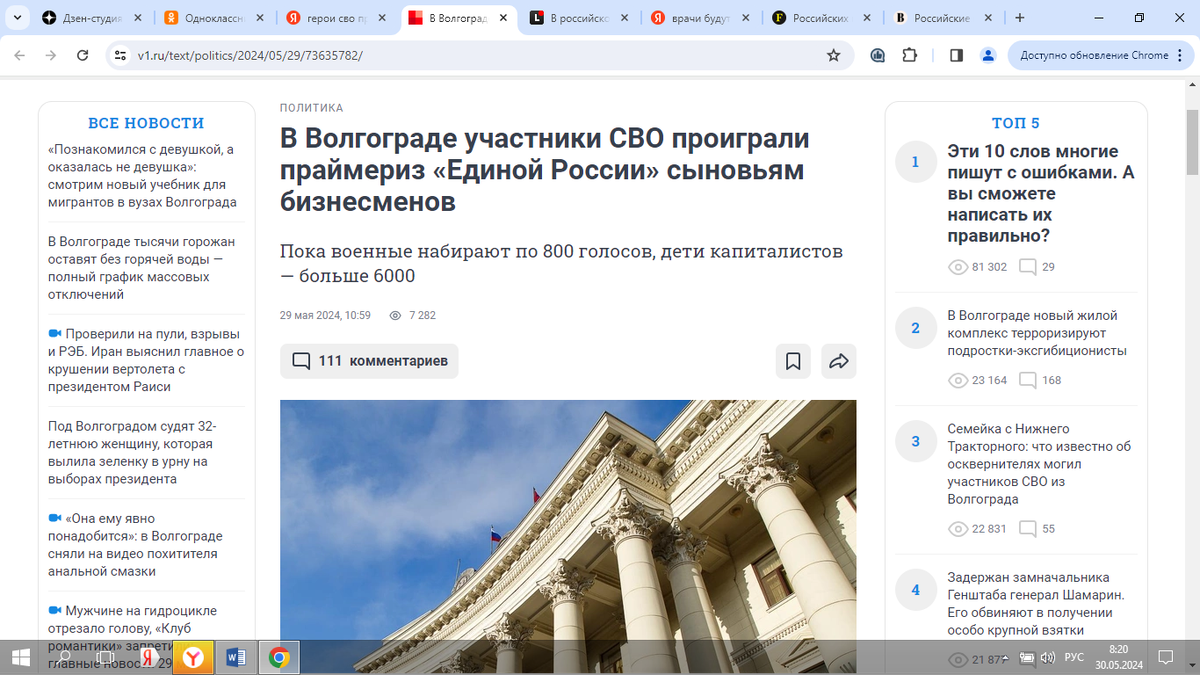Screen dimensions: 1200x675
Task: Close the Дзен-студия tab
Action: point(137,18)
